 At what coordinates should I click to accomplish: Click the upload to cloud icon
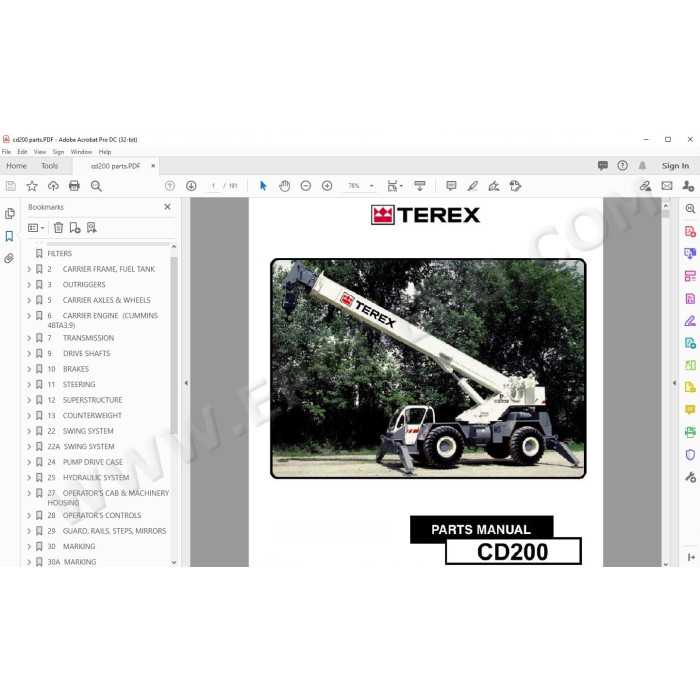(x=53, y=186)
